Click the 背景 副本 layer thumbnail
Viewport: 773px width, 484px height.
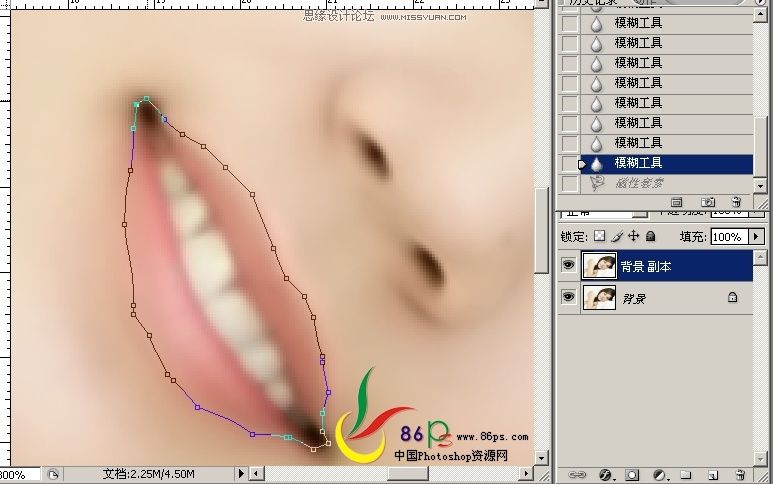tap(599, 266)
